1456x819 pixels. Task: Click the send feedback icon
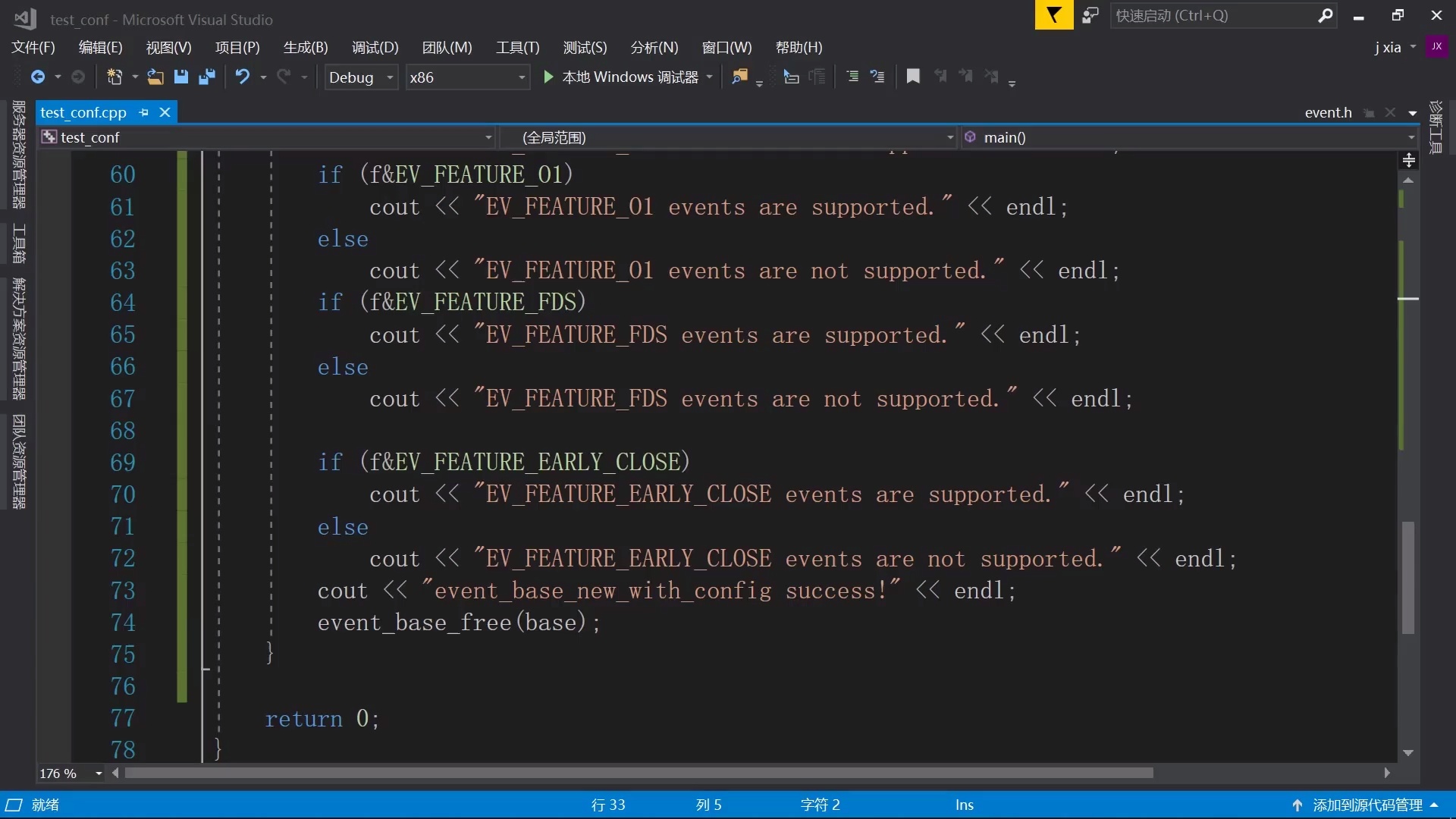[1090, 15]
